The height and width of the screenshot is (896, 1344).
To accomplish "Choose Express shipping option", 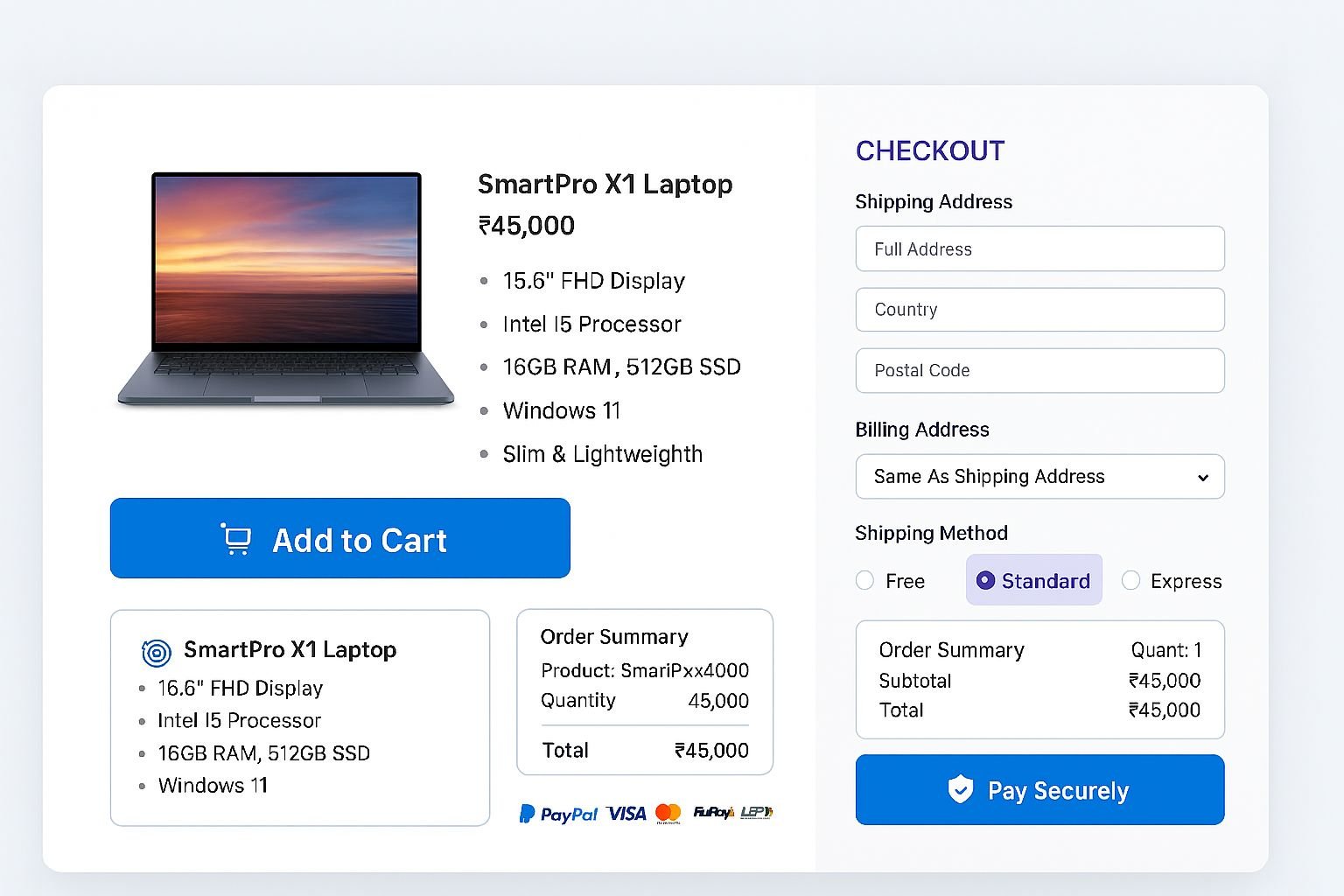I will click(1130, 580).
